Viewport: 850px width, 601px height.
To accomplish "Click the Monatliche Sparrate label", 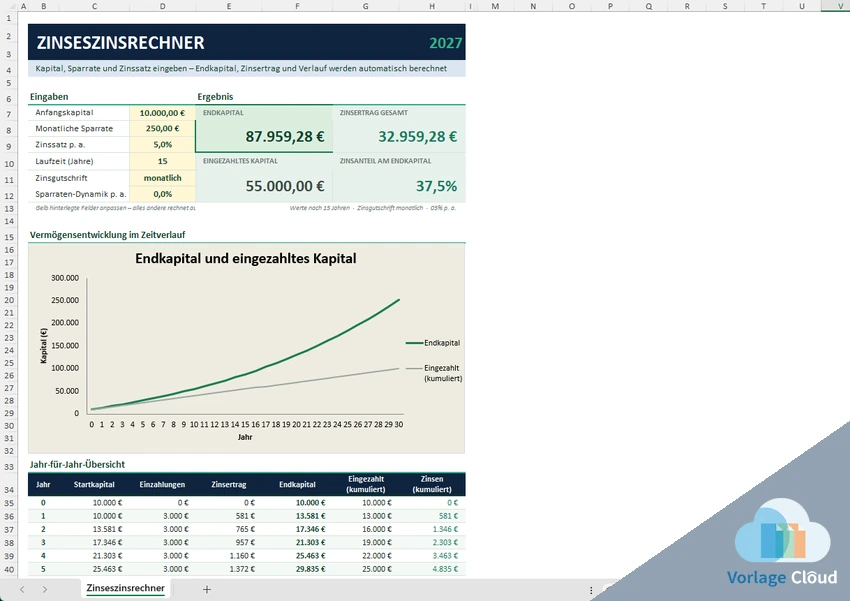I will pos(74,128).
